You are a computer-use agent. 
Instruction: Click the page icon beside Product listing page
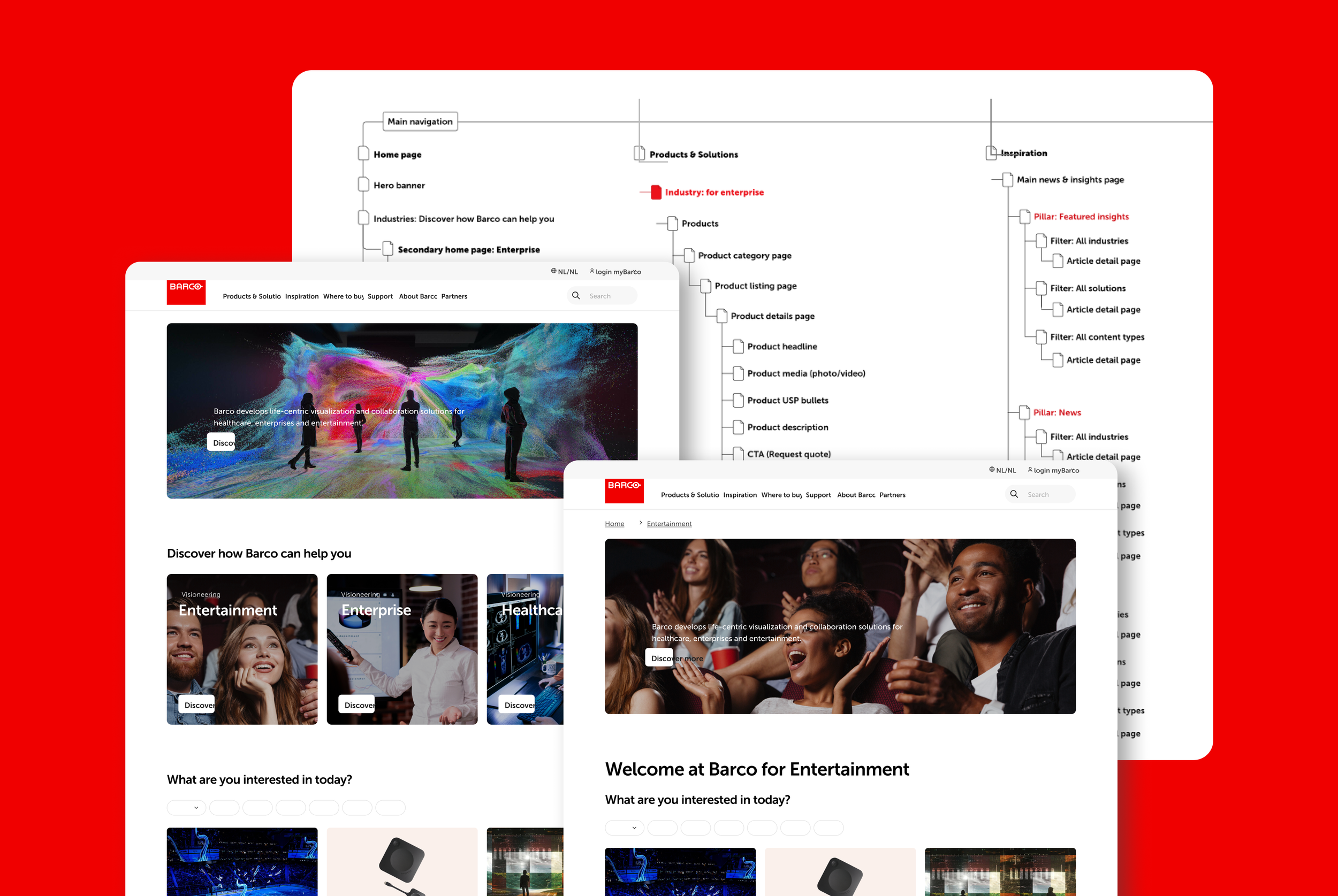706,286
